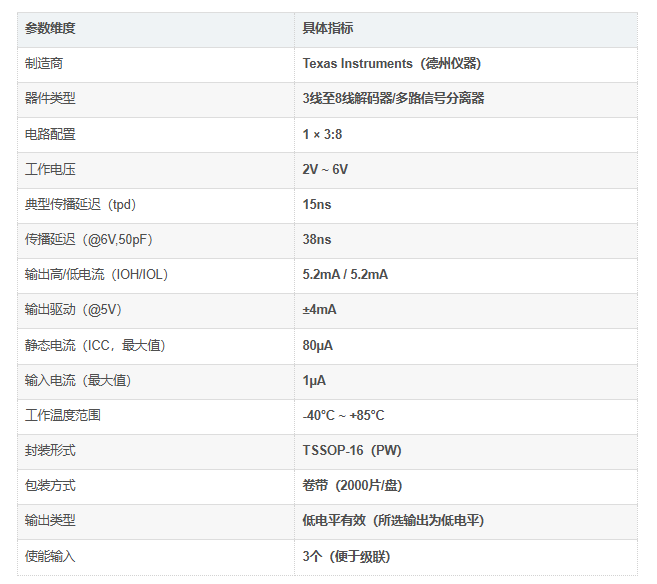Select the 典型传播延迟 (tpd) label
The height and width of the screenshot is (584, 657).
(x=80, y=205)
